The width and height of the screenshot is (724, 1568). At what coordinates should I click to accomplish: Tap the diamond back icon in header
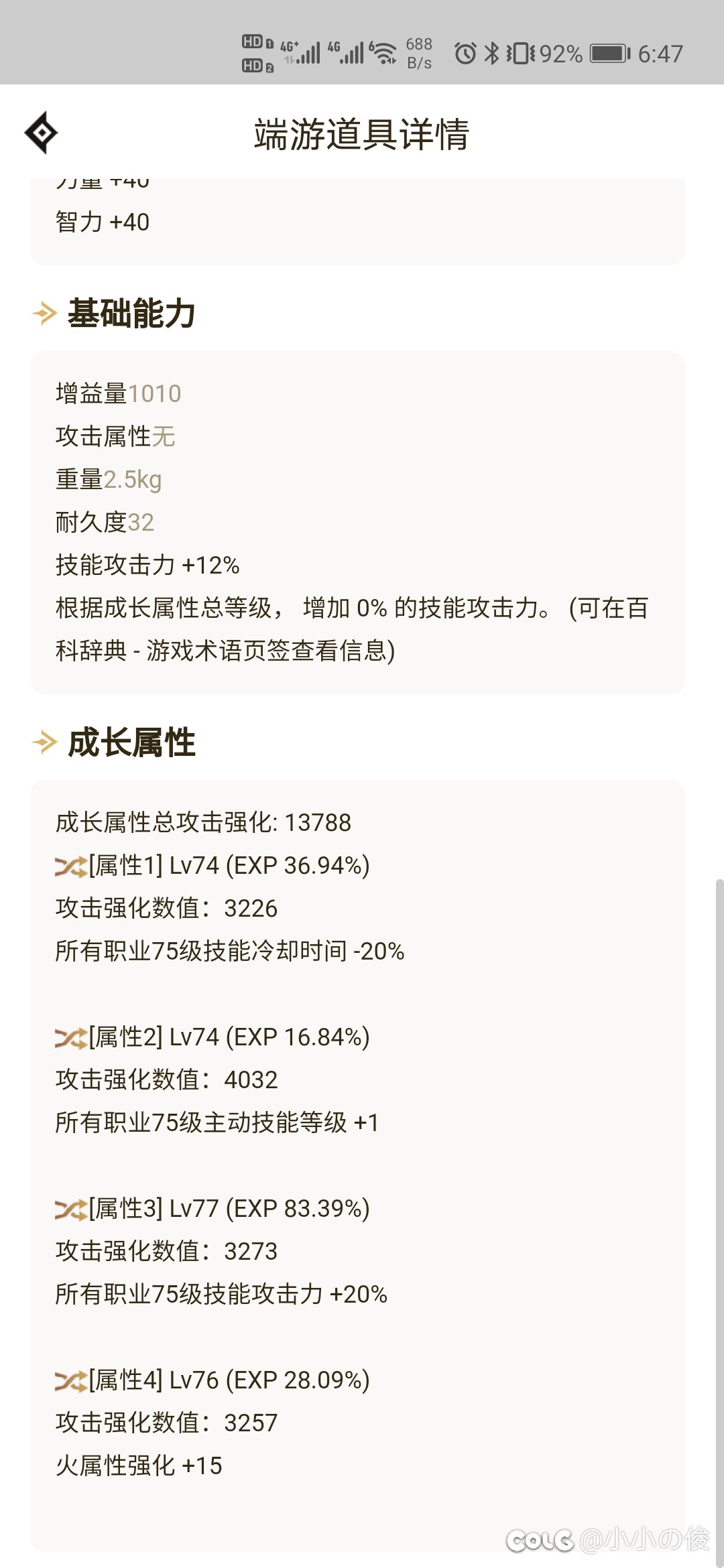[x=41, y=133]
